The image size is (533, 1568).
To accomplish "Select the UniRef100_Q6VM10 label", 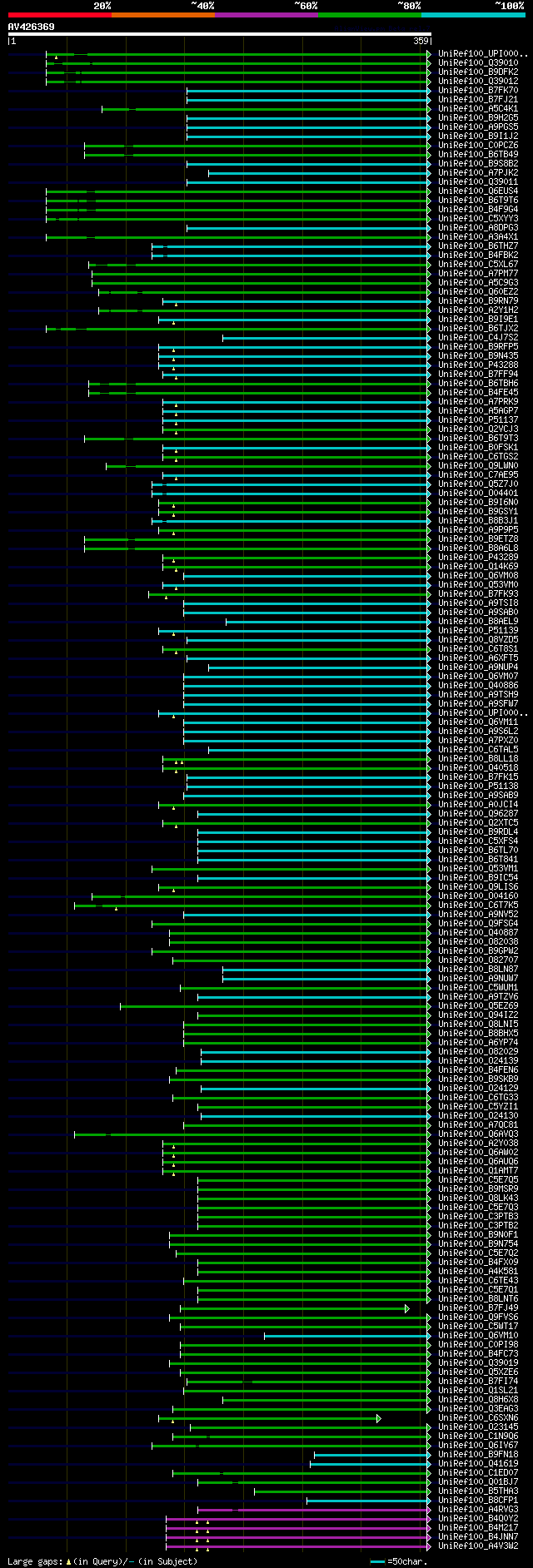I will [x=478, y=1335].
